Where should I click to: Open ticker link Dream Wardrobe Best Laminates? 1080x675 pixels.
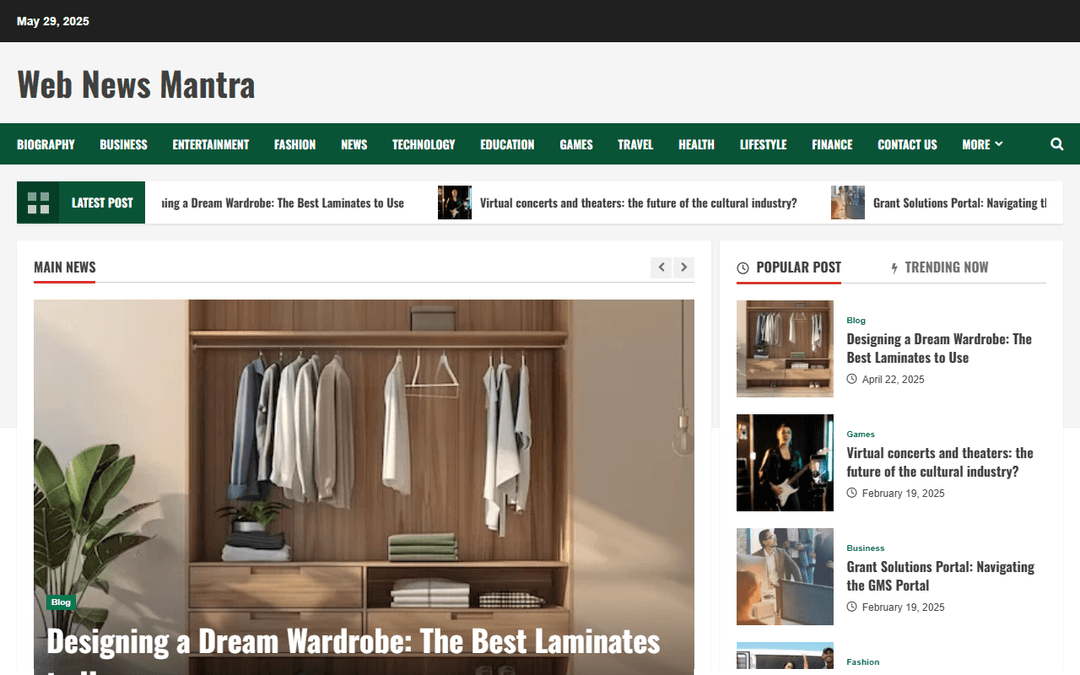pos(282,202)
